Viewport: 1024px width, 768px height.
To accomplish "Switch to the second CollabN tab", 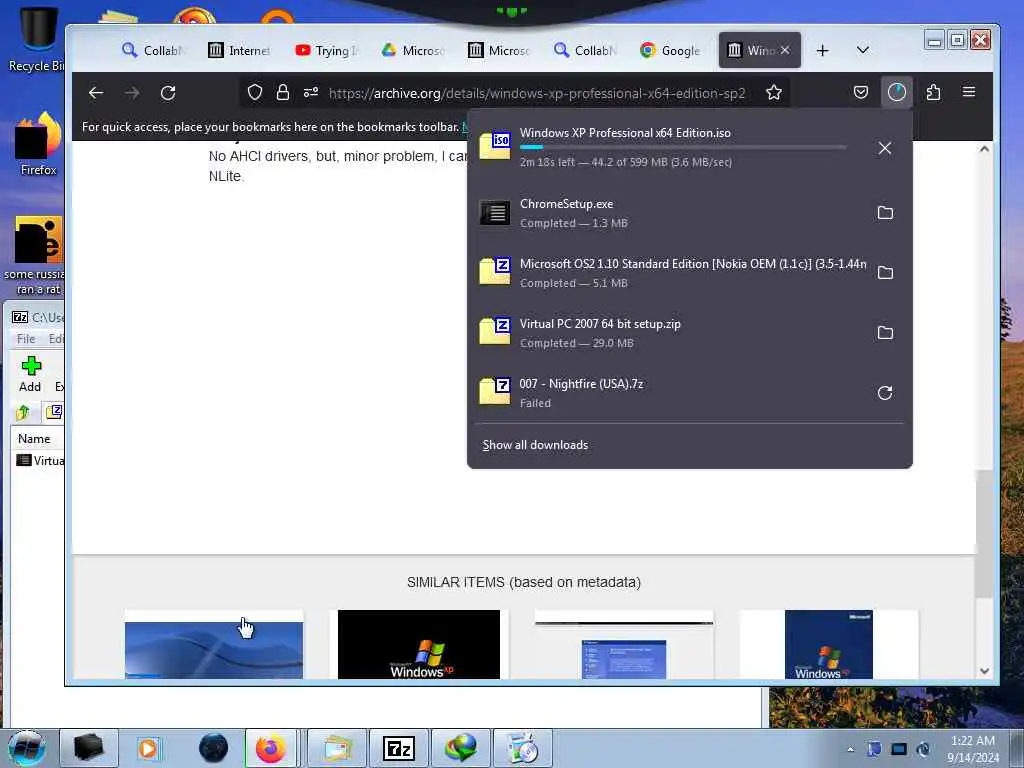I will (x=585, y=50).
